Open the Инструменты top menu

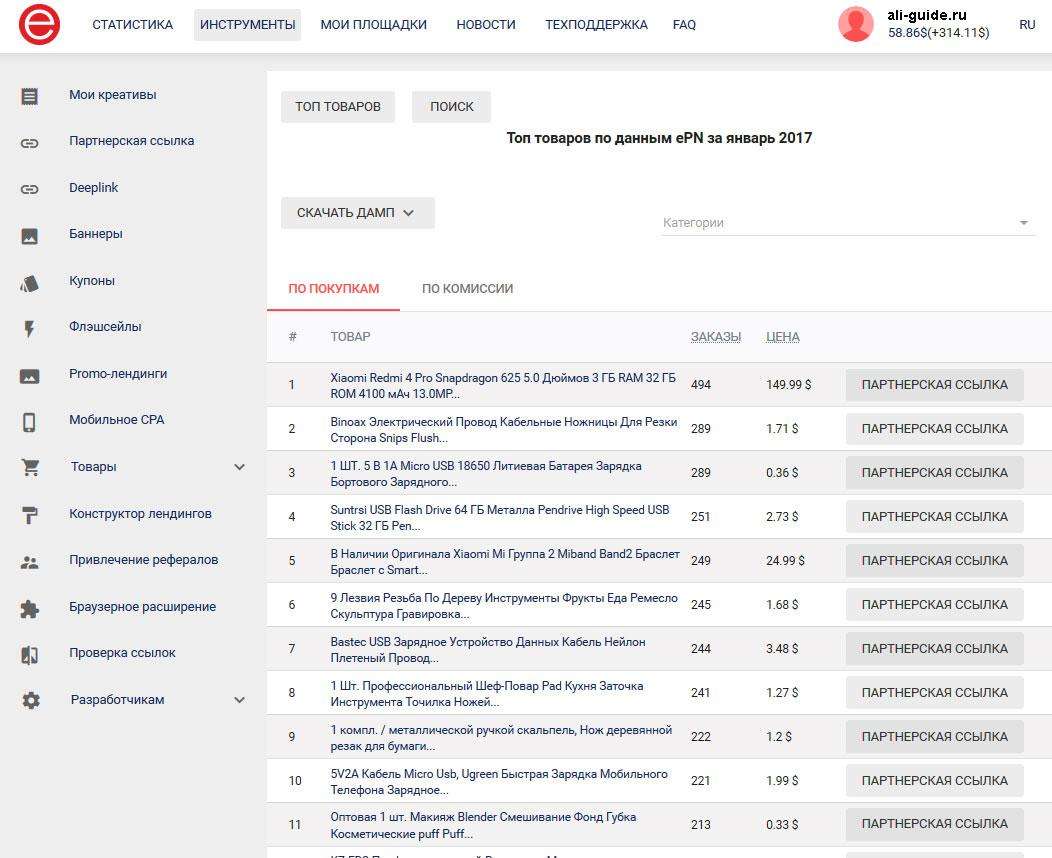tap(248, 25)
